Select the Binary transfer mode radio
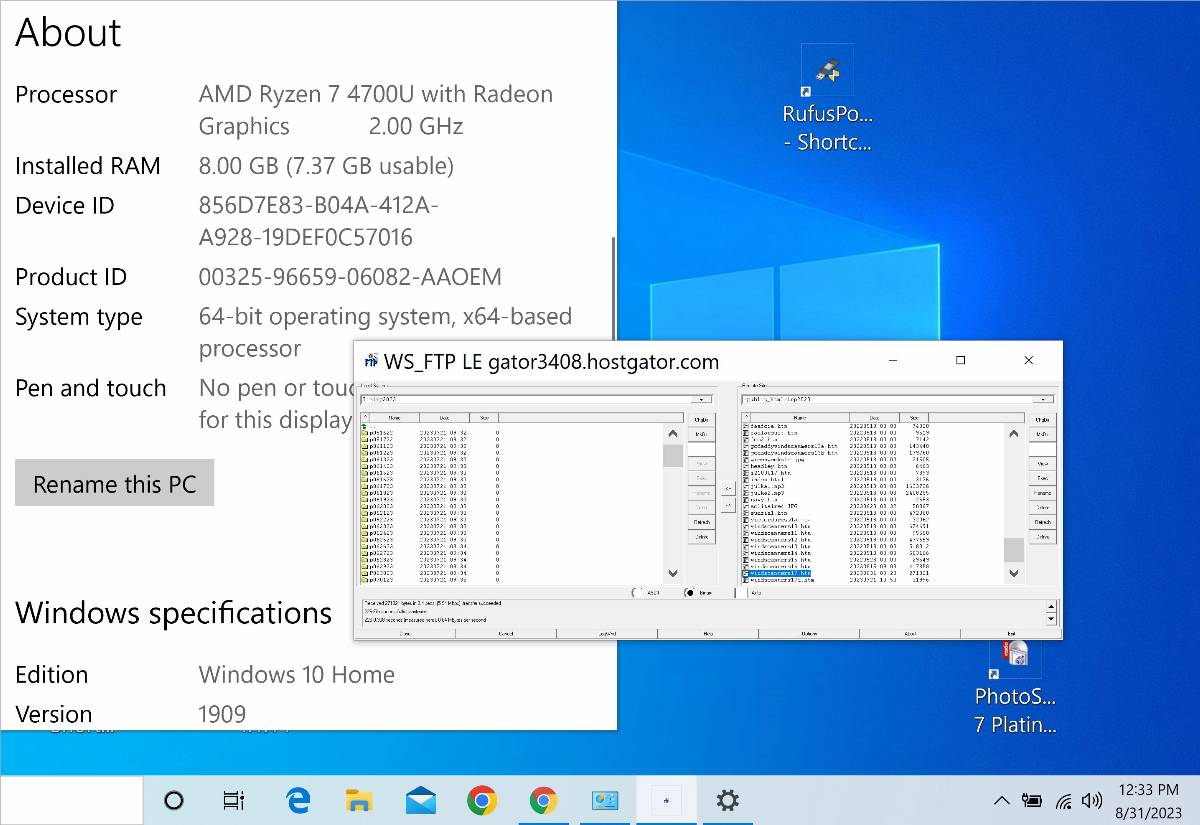 click(690, 593)
